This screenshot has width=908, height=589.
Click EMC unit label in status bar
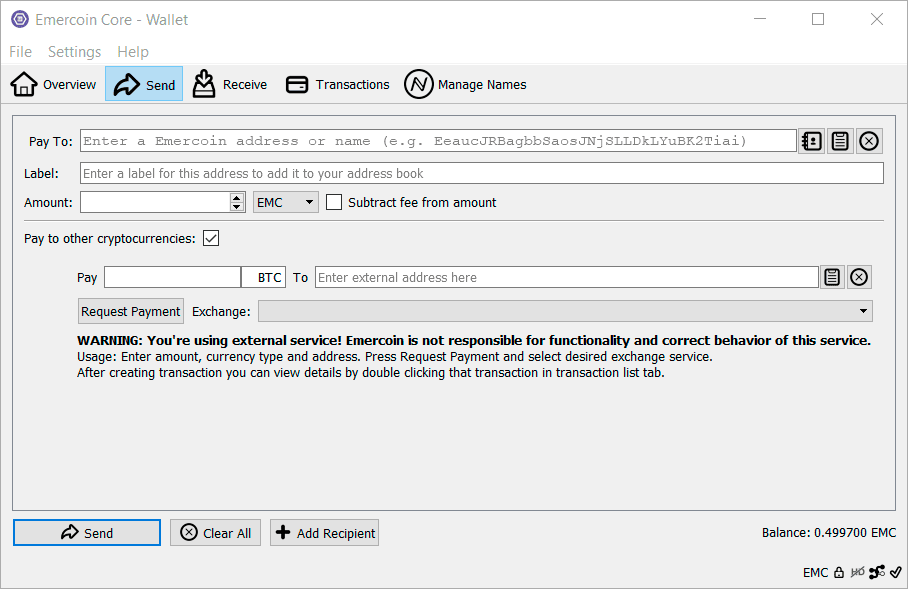(x=815, y=573)
